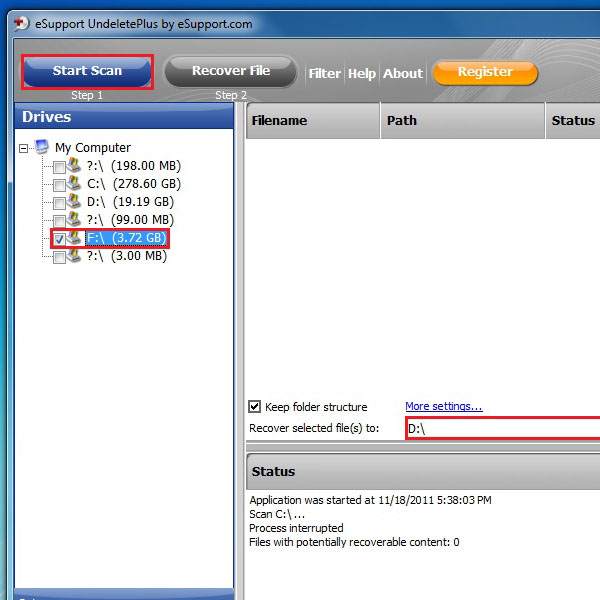600x600 pixels.
Task: Select the ?:\ (3.00 MB) drive label
Action: (127, 256)
